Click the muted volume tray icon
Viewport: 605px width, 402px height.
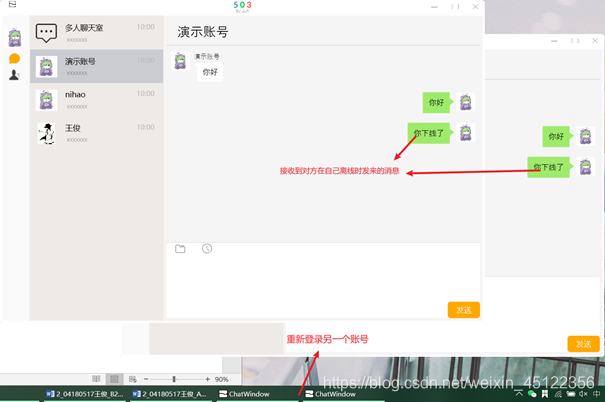(x=583, y=394)
